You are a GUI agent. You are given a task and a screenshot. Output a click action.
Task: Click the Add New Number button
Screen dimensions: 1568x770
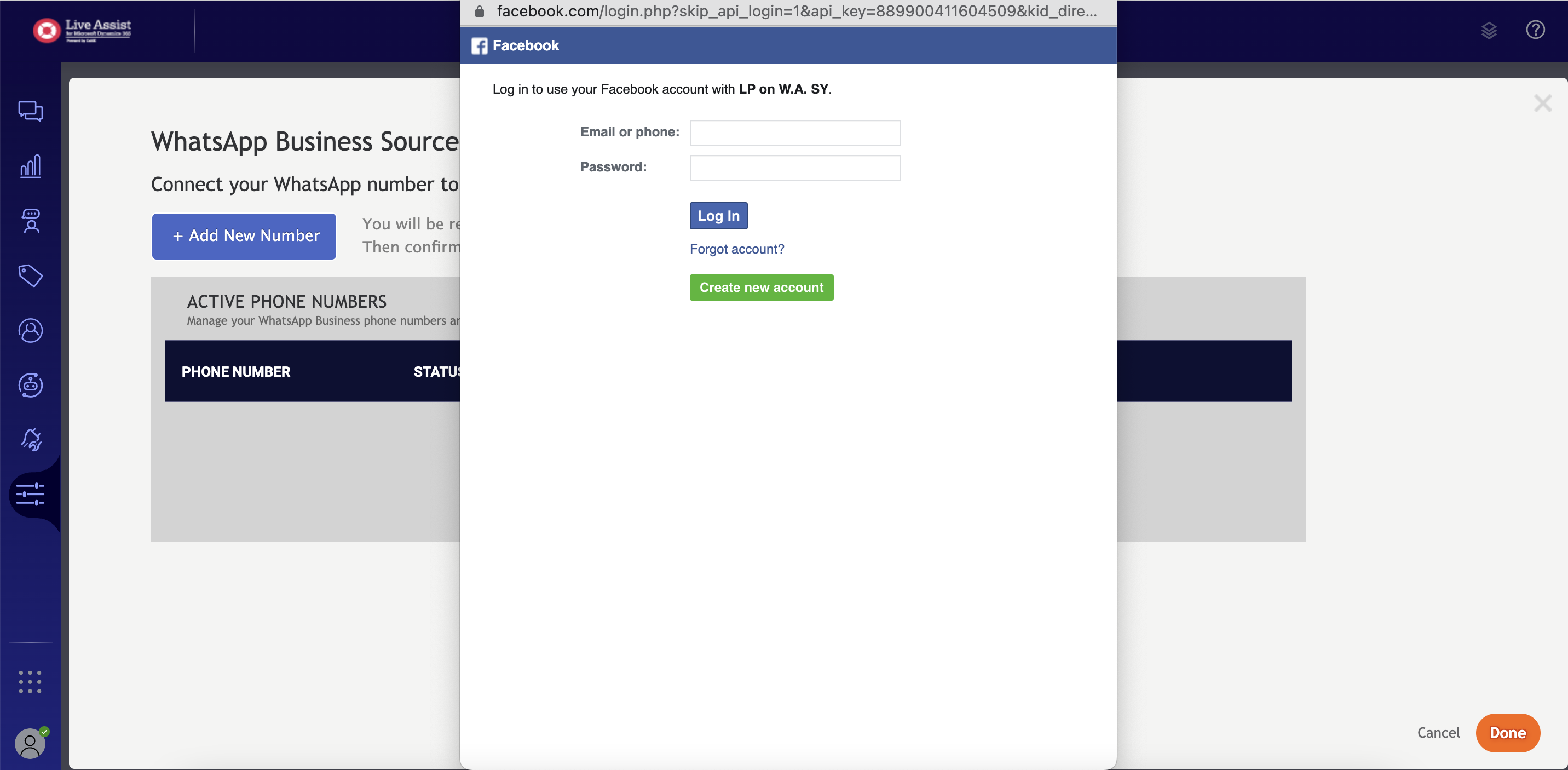click(244, 236)
